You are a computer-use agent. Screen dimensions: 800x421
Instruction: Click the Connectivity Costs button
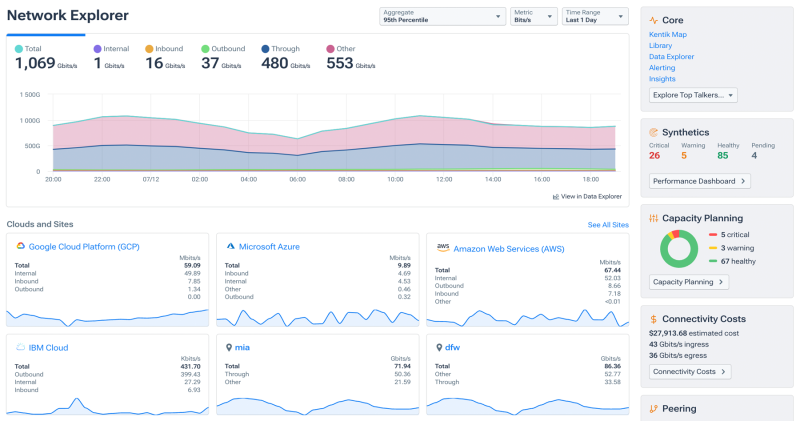point(690,372)
